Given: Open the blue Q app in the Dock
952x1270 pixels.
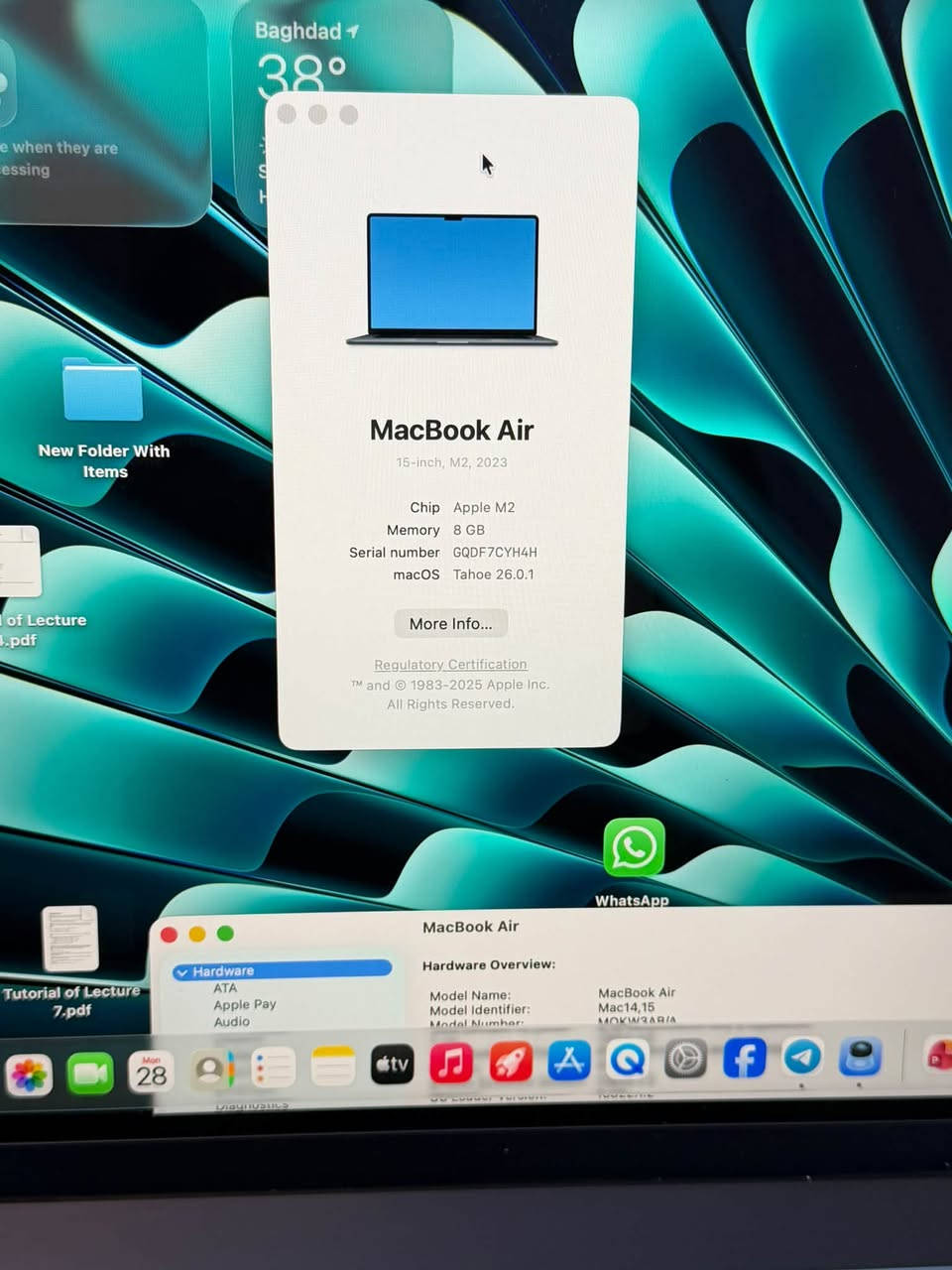Looking at the screenshot, I should pyautogui.click(x=627, y=1060).
